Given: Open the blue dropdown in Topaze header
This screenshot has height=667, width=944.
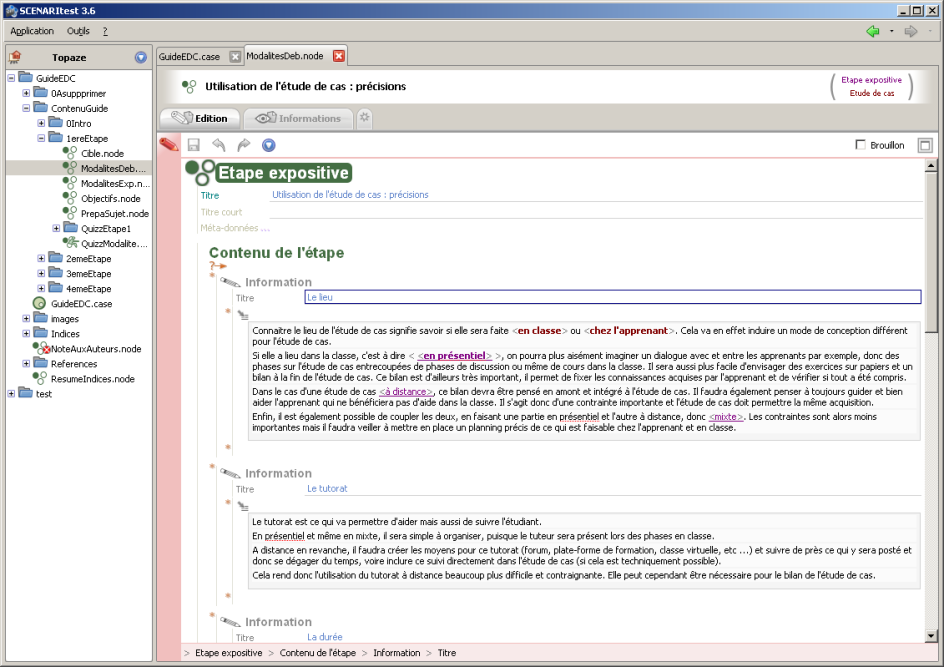Looking at the screenshot, I should [x=141, y=58].
